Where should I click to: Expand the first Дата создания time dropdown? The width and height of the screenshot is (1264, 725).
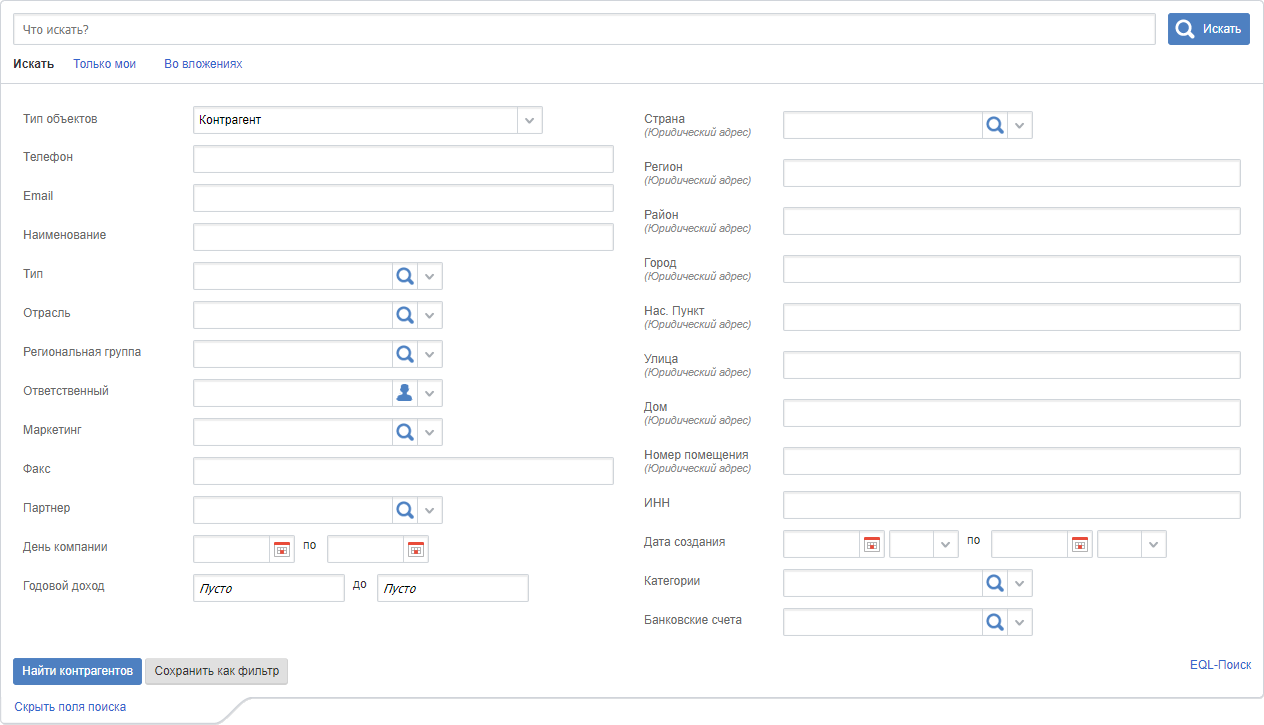click(945, 544)
